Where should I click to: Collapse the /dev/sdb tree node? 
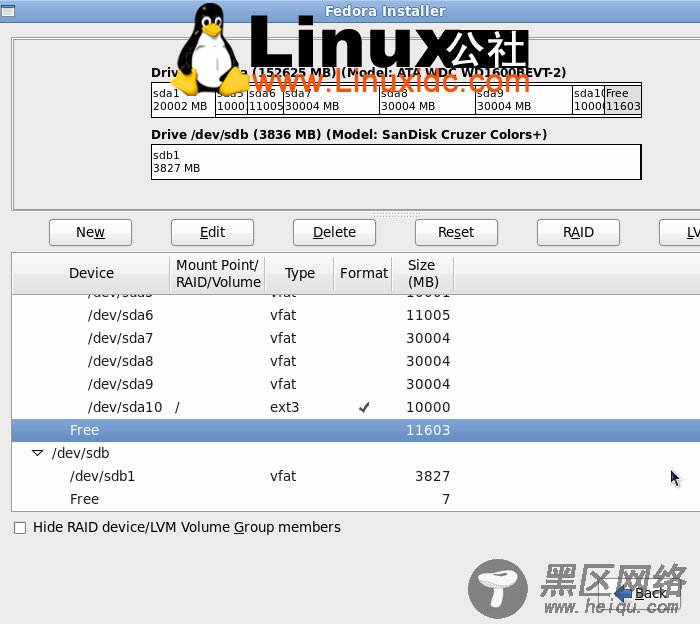38,453
